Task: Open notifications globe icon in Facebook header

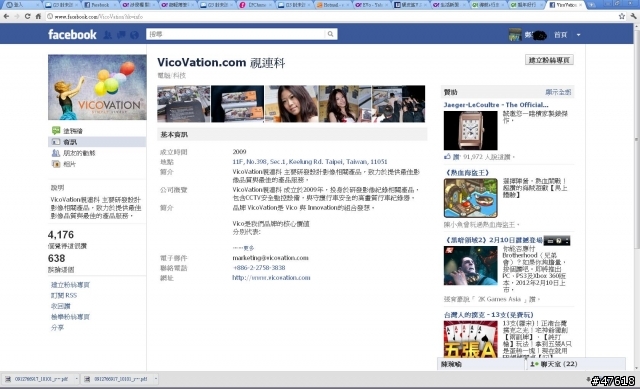Action: click(x=134, y=35)
